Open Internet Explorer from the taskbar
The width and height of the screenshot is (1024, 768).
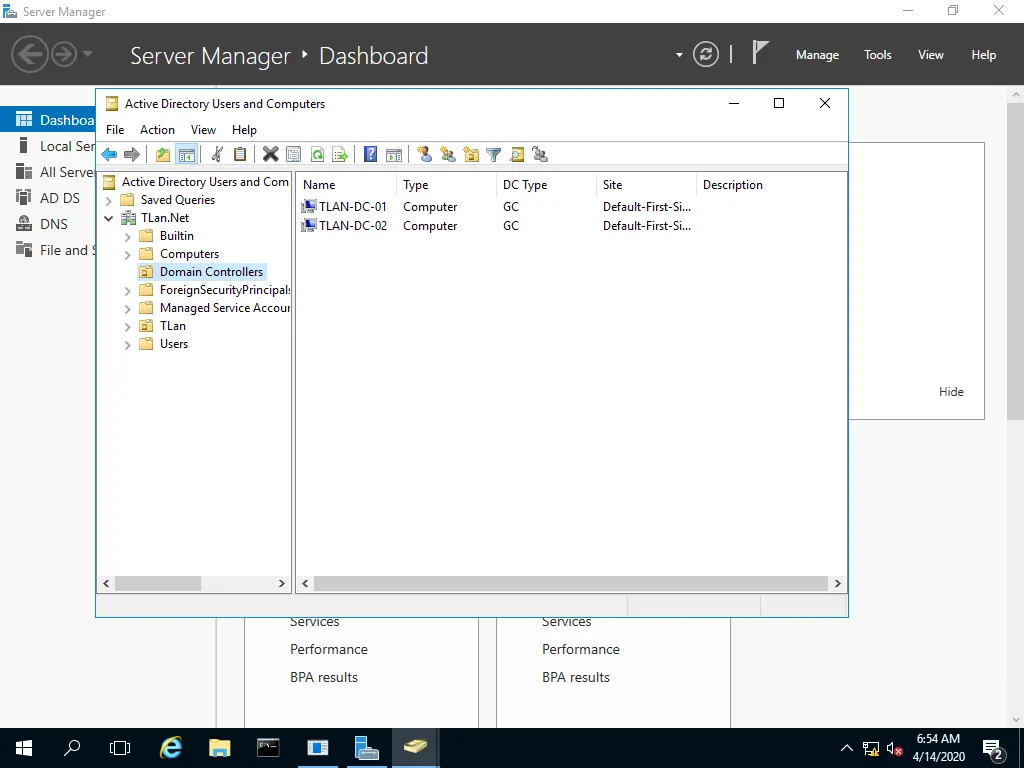point(170,748)
